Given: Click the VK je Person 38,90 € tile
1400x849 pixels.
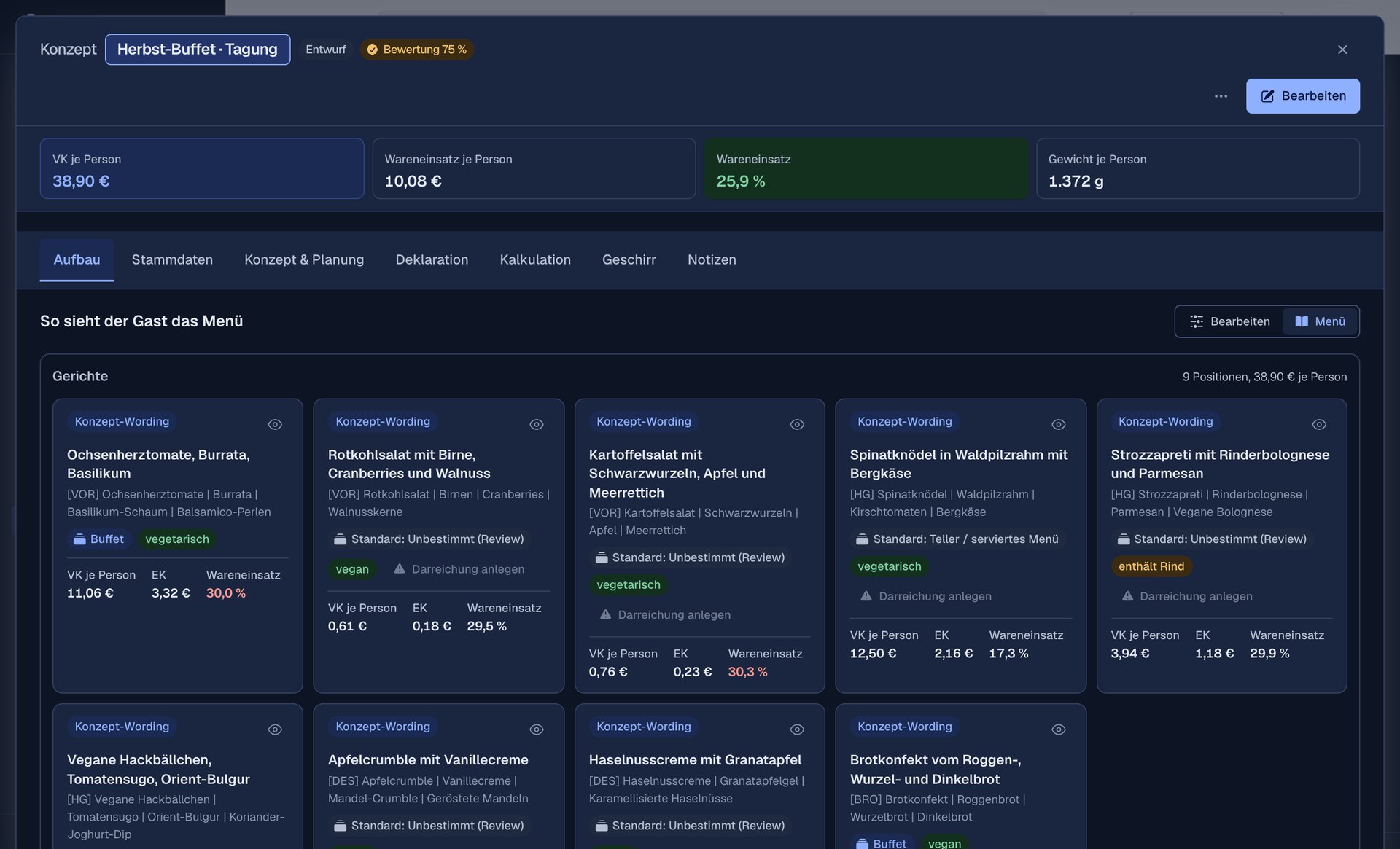Looking at the screenshot, I should click(202, 168).
